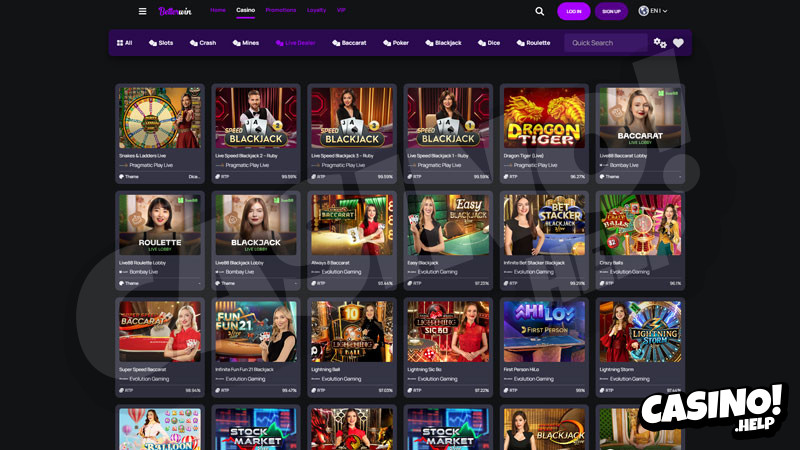Open the Lightning Ball thumbnail
The height and width of the screenshot is (450, 800).
point(352,332)
